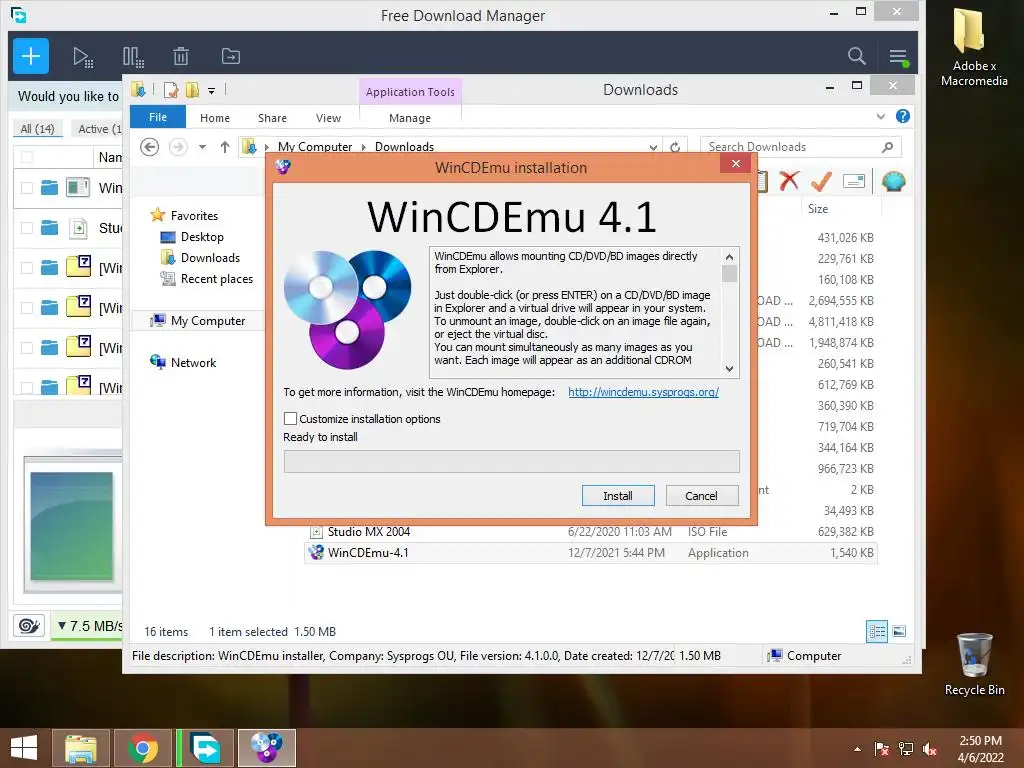
Task: Click the globe shell icon in Downloads window
Action: [x=893, y=181]
